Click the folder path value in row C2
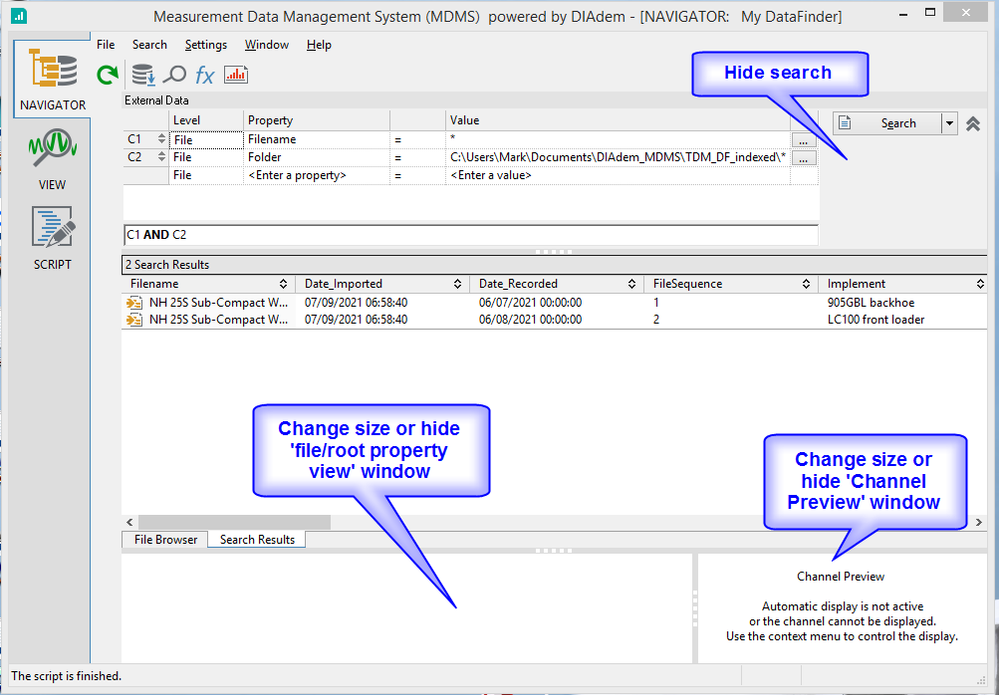The image size is (999, 695). 617,157
